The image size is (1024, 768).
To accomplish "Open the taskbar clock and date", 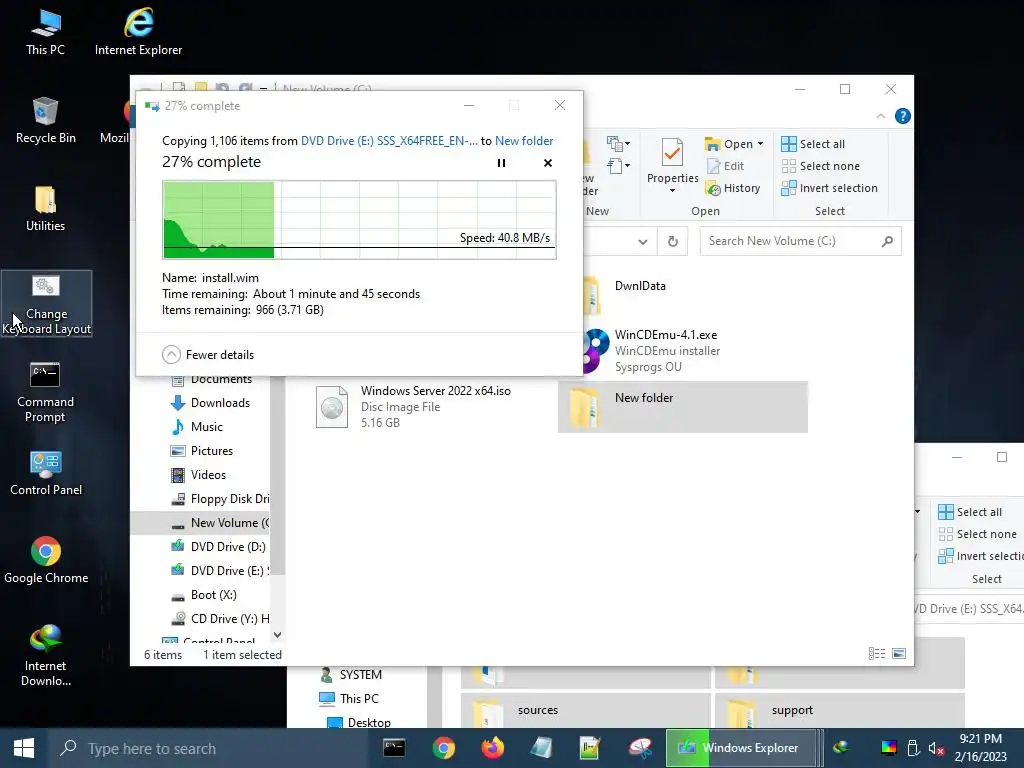I will tap(981, 748).
